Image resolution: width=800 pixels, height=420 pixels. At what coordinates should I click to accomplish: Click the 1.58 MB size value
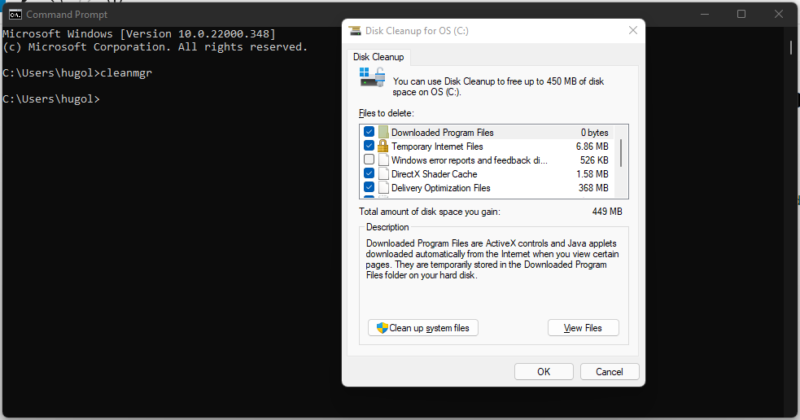coord(592,174)
